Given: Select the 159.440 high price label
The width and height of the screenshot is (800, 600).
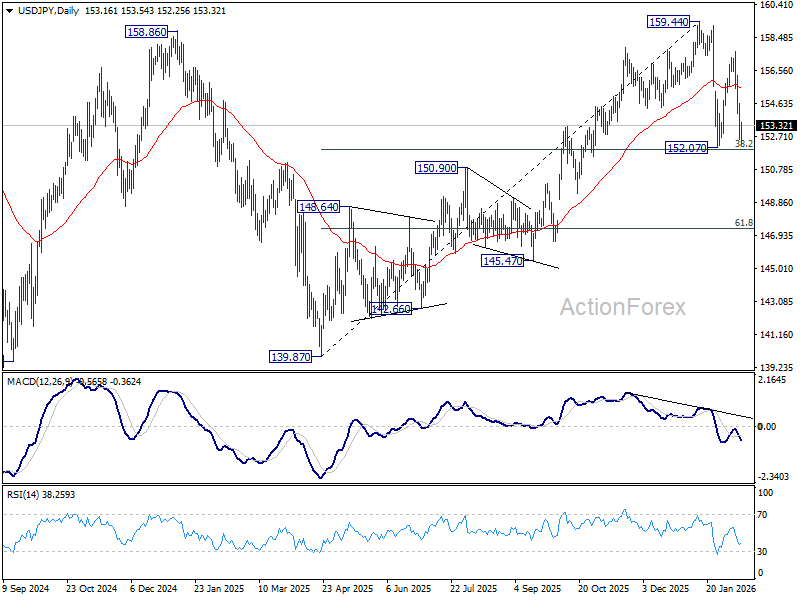Looking at the screenshot, I should (x=668, y=22).
